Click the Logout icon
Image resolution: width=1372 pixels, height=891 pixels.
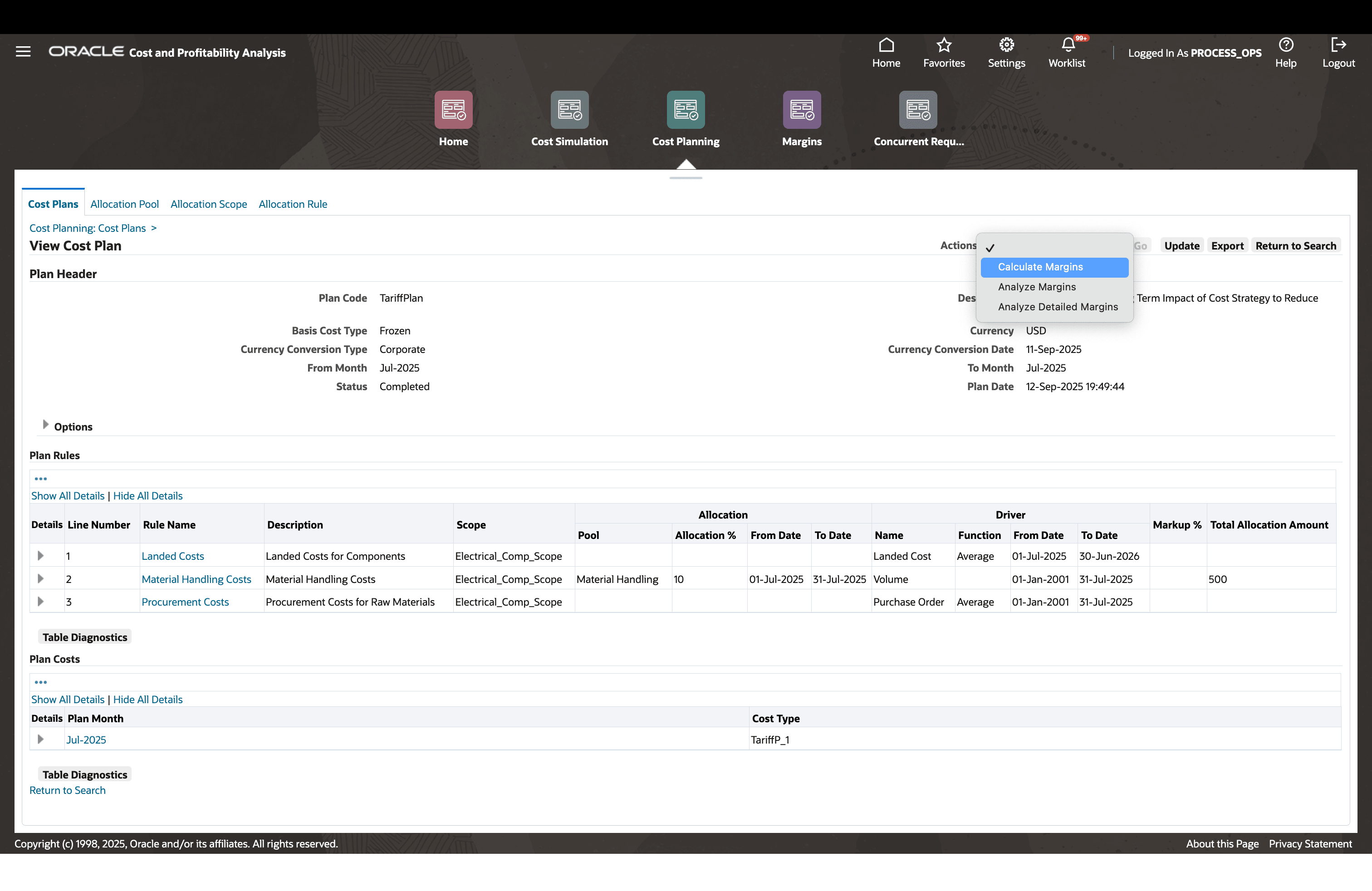(1338, 45)
